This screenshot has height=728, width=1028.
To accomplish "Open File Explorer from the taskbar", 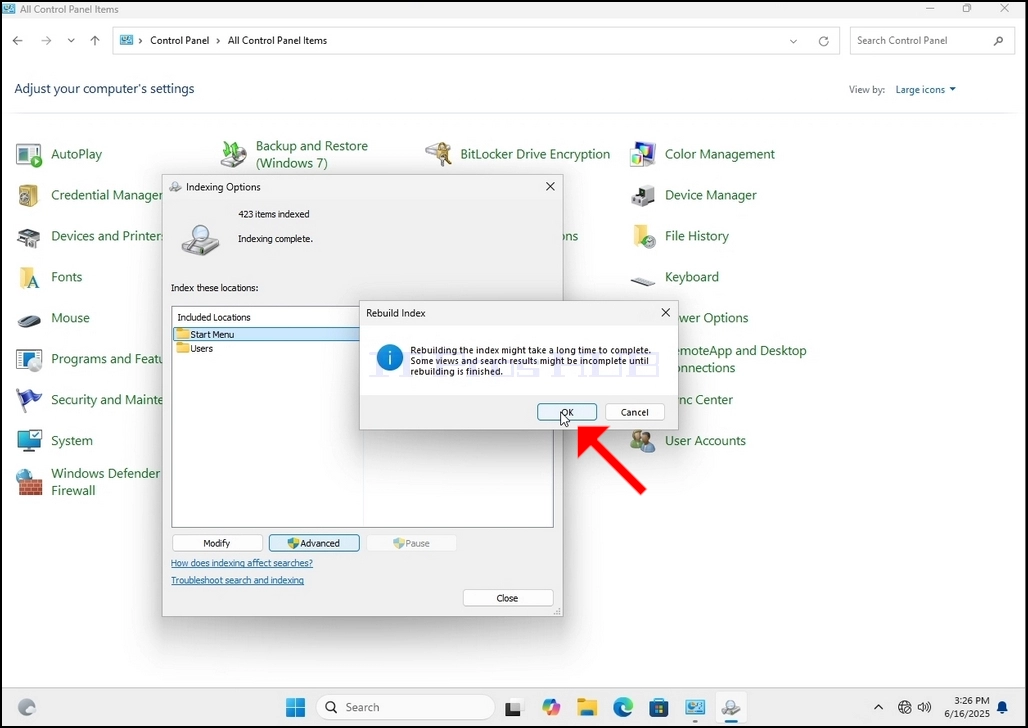I will (x=587, y=707).
